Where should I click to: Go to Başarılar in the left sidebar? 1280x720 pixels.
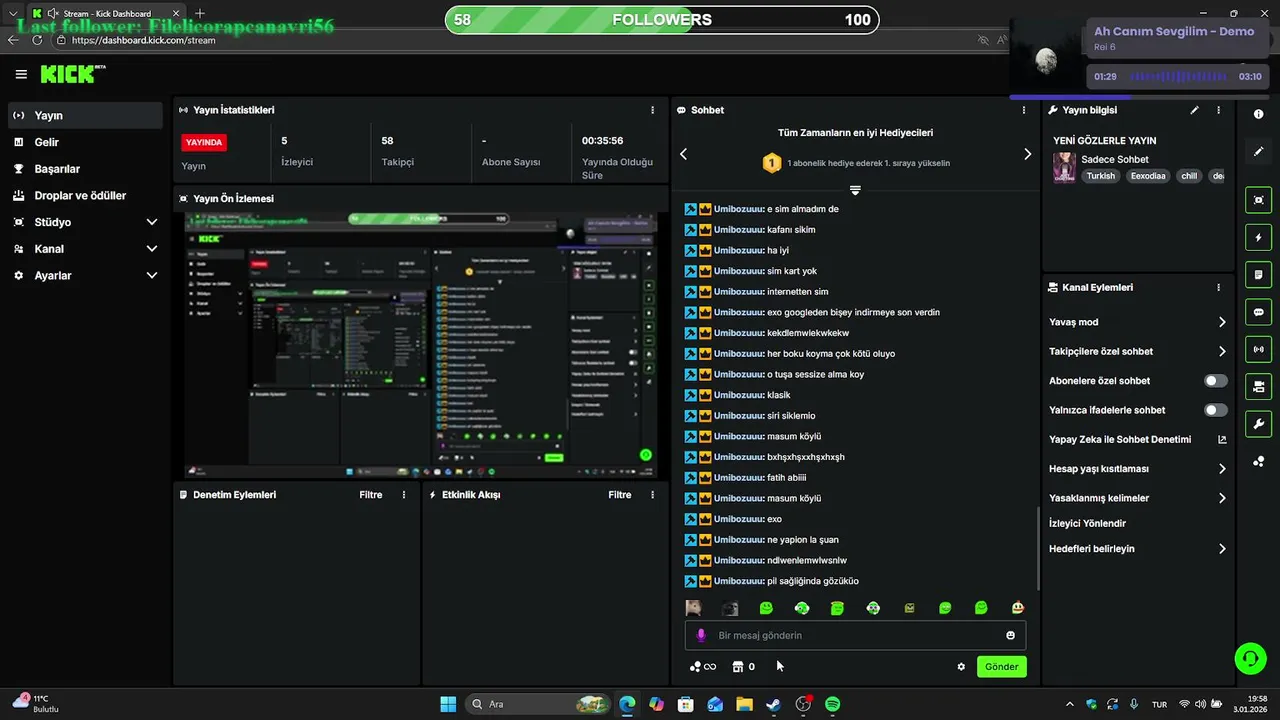pos(84,169)
